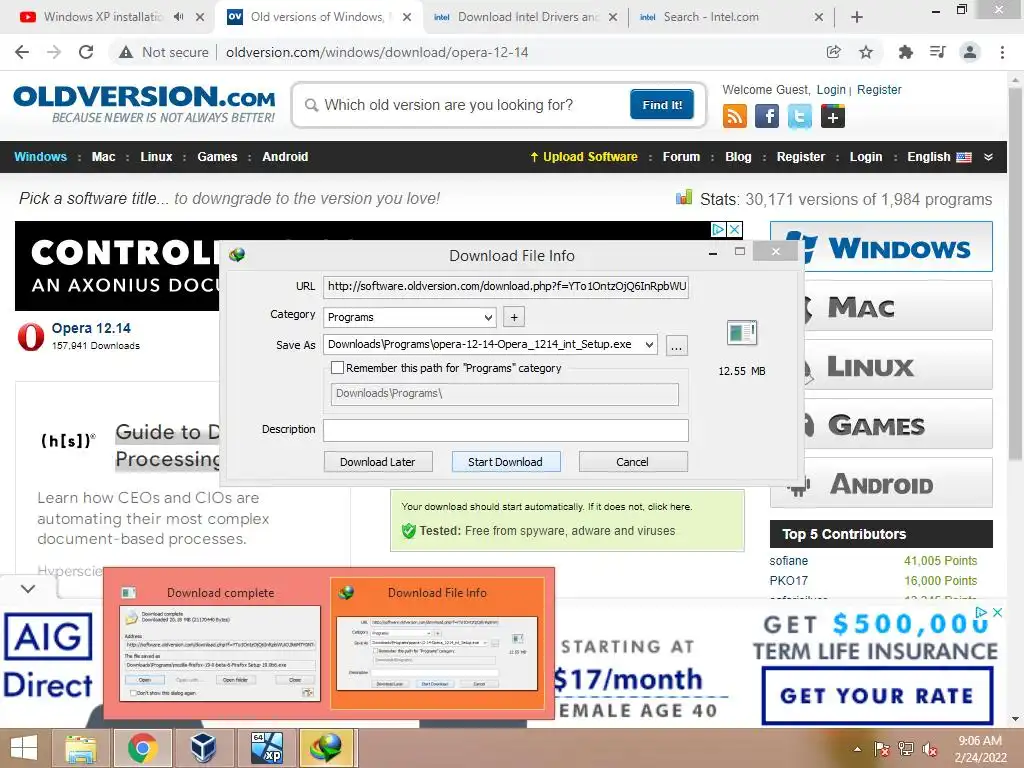Click the muted volume tray icon
This screenshot has width=1024, height=768.
coord(930,749)
